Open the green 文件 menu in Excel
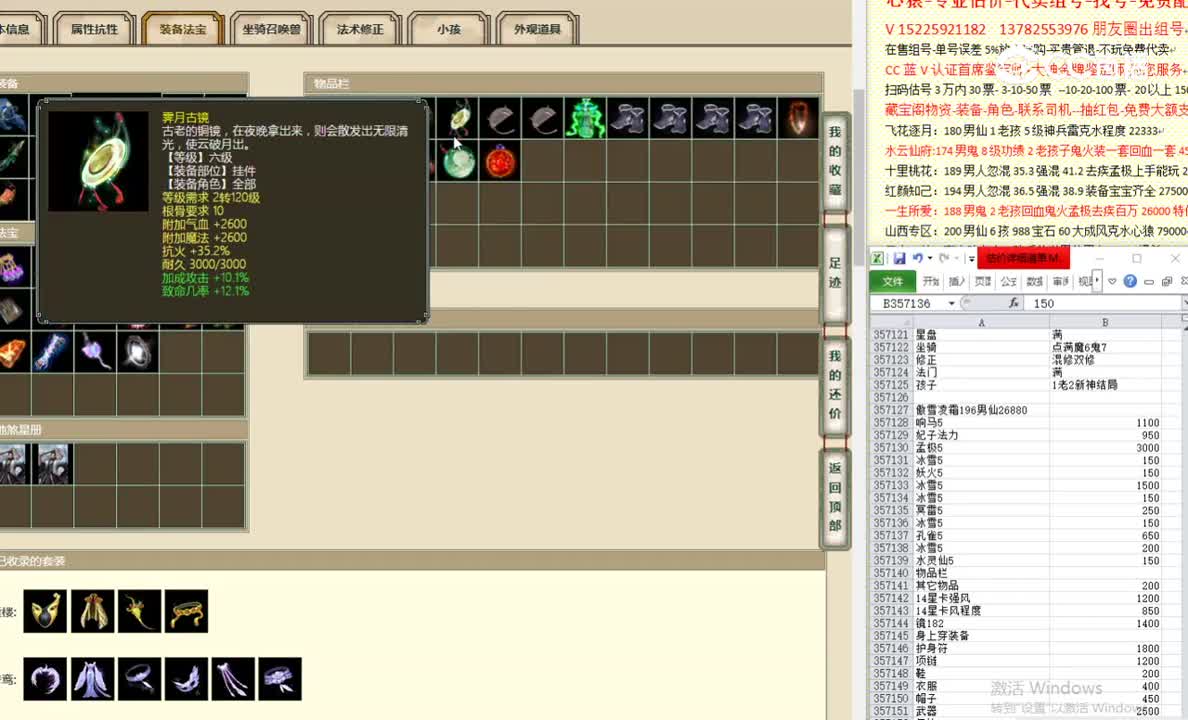The height and width of the screenshot is (720, 1188). (893, 282)
